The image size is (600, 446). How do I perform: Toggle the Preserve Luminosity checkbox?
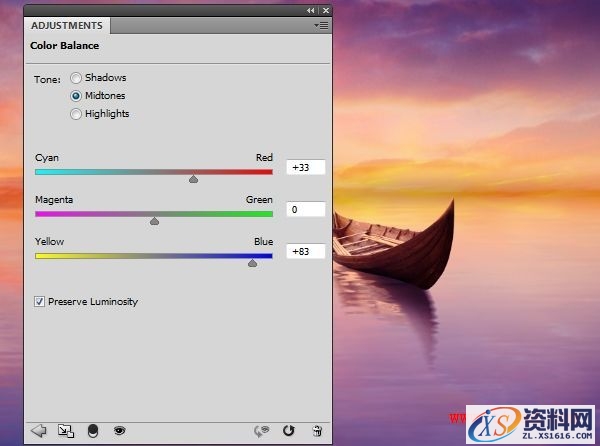(x=40, y=301)
